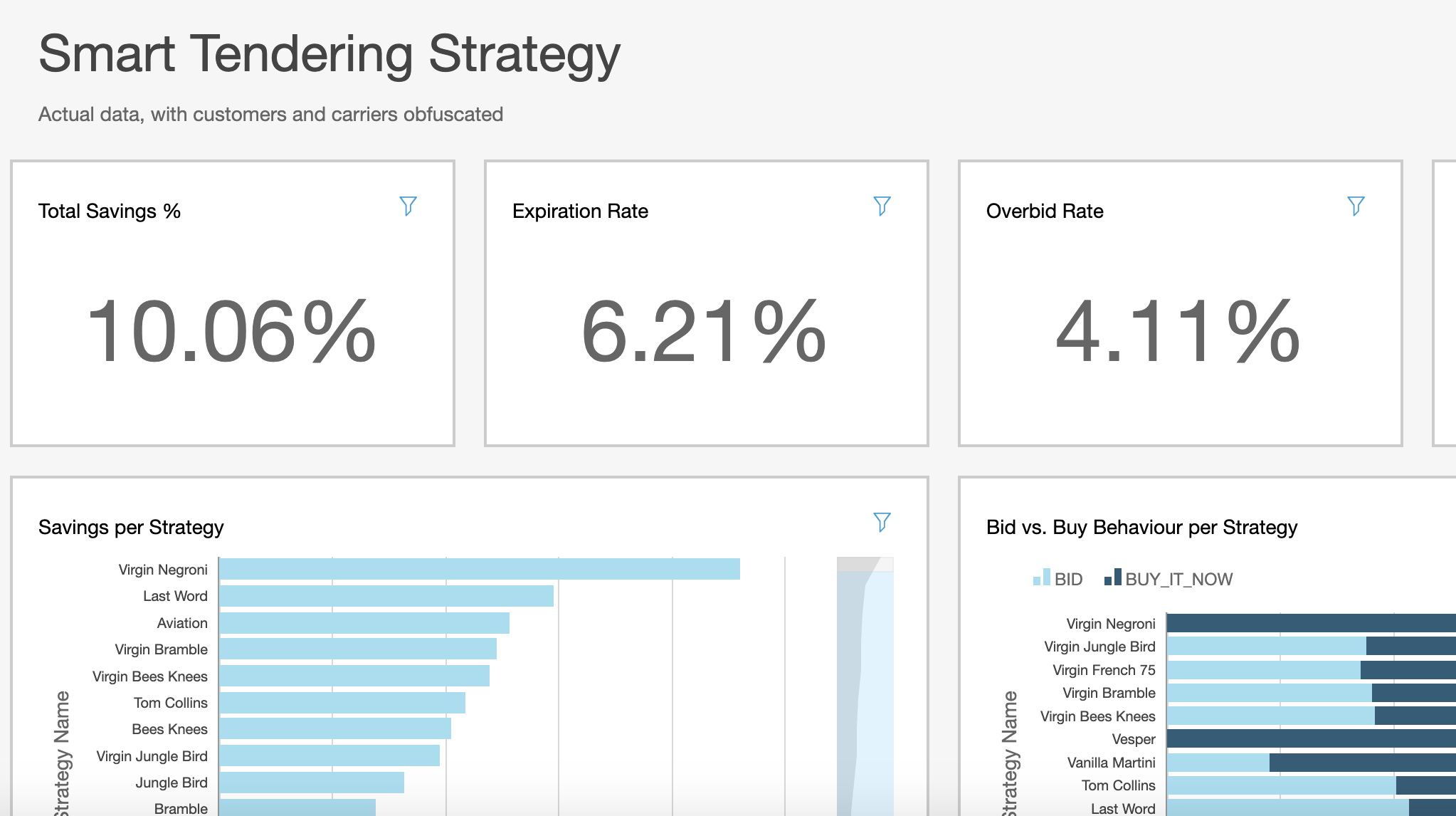1456x816 pixels.
Task: Click the Last Word label in Savings chart
Action: coord(175,596)
